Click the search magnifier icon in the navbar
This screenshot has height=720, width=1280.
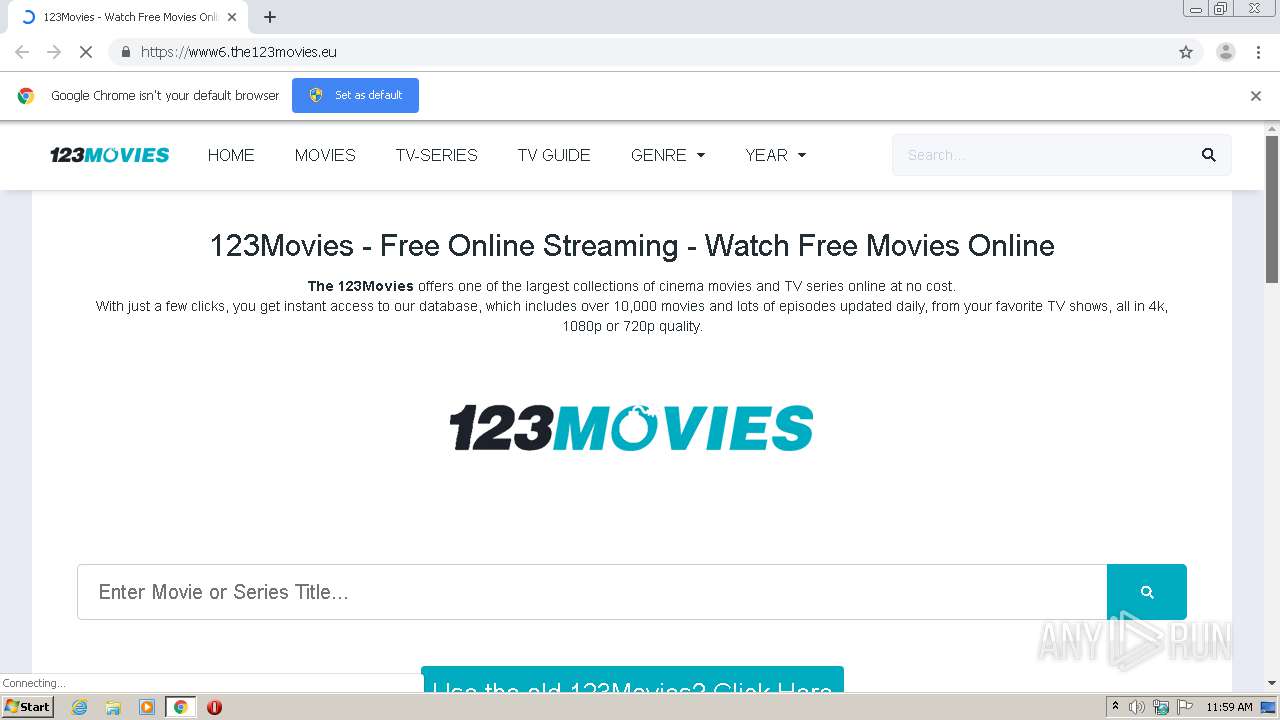[x=1208, y=155]
